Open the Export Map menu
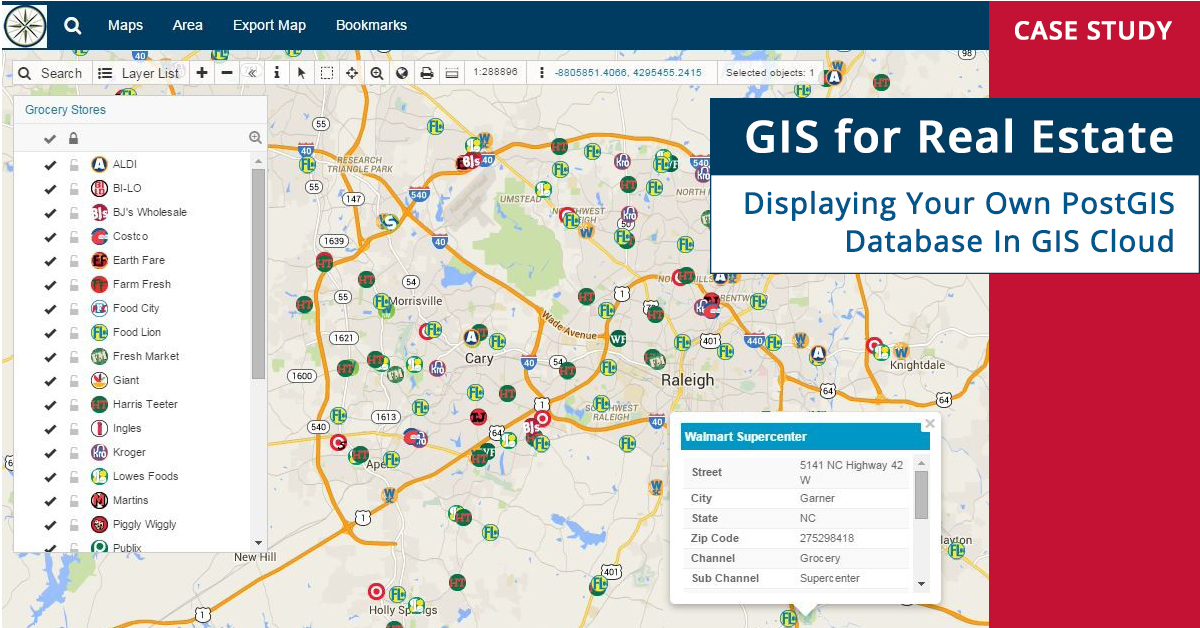This screenshot has height=628, width=1200. tap(269, 26)
